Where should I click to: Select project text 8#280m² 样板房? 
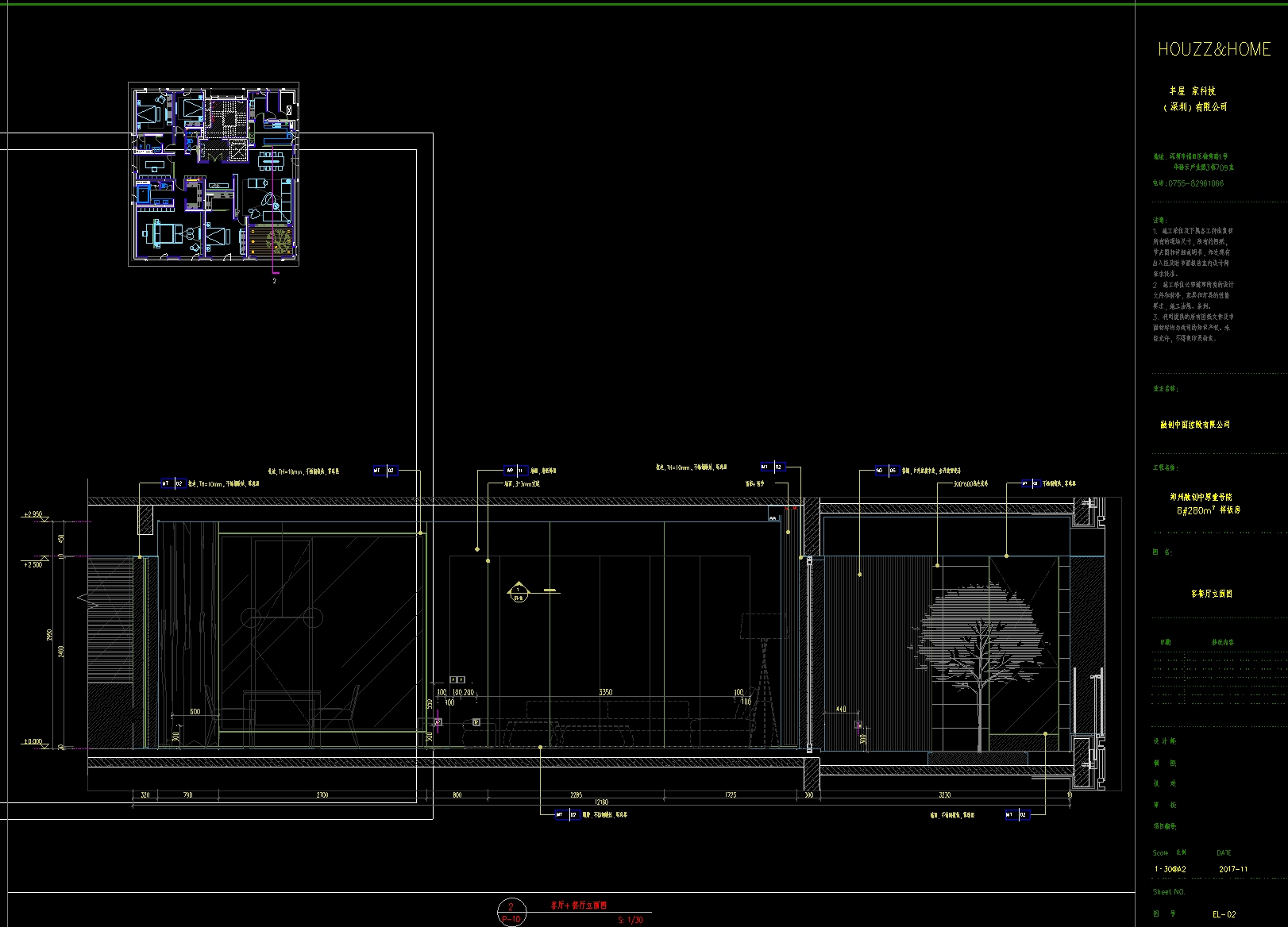[1208, 510]
